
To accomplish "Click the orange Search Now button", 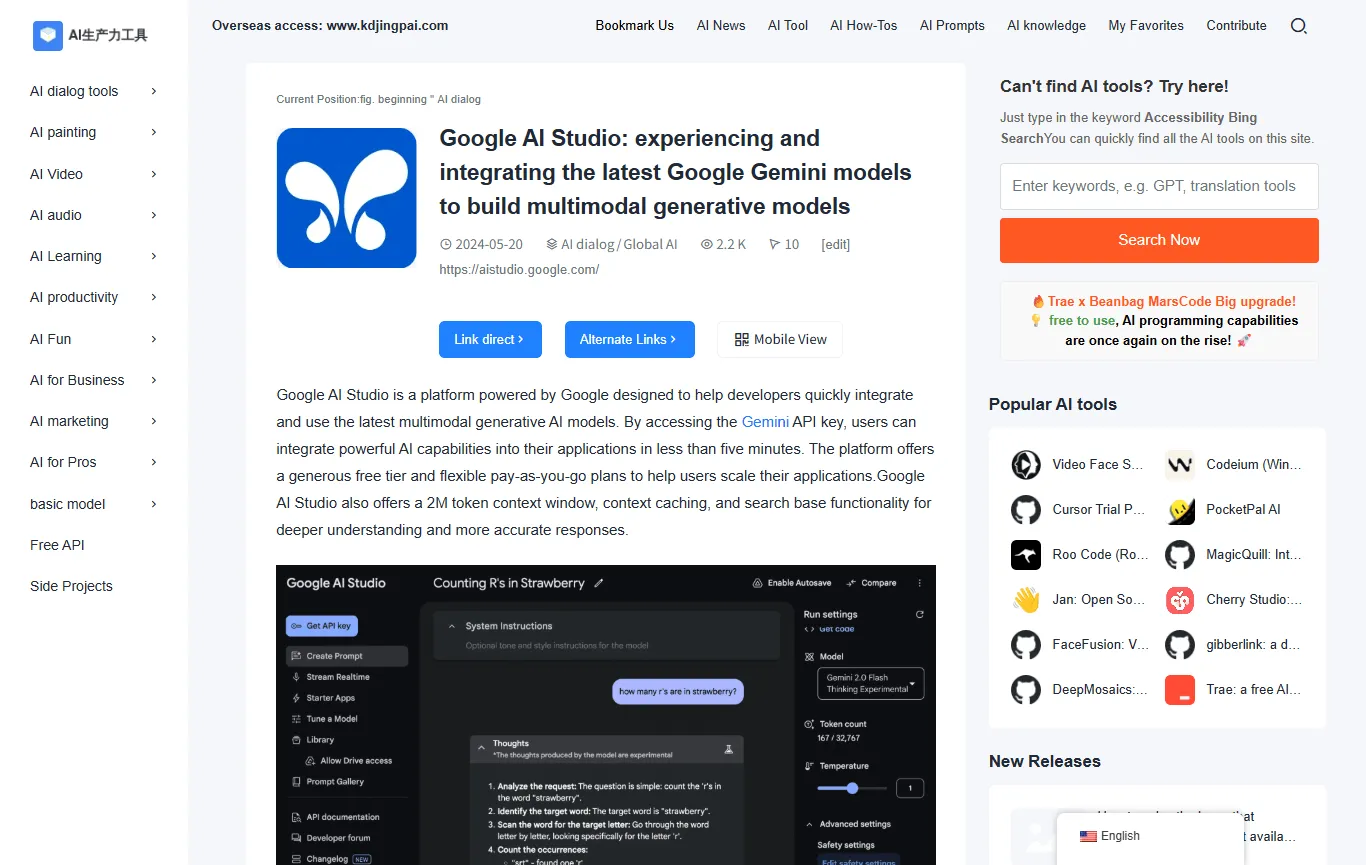I will [1159, 240].
